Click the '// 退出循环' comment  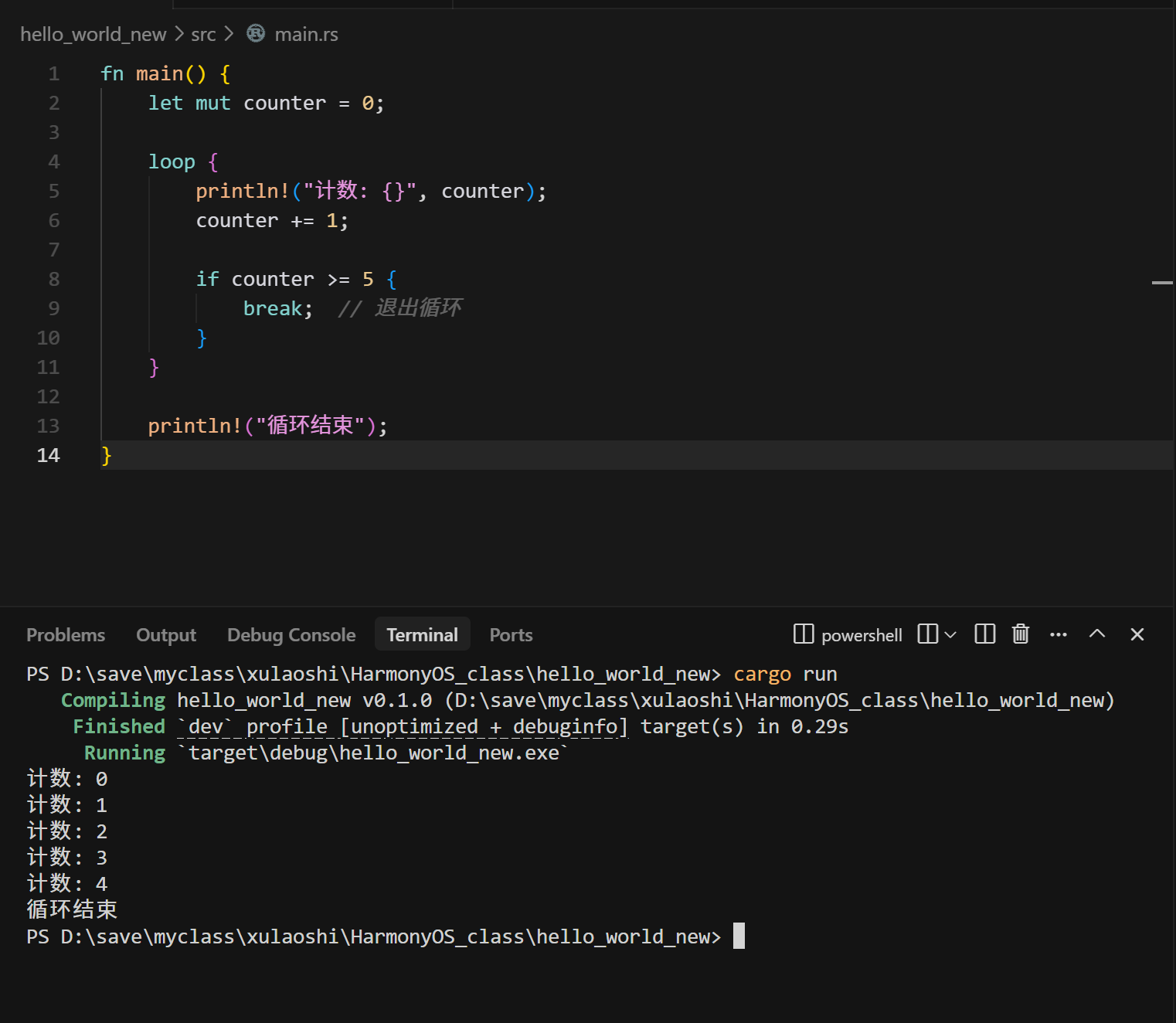399,308
